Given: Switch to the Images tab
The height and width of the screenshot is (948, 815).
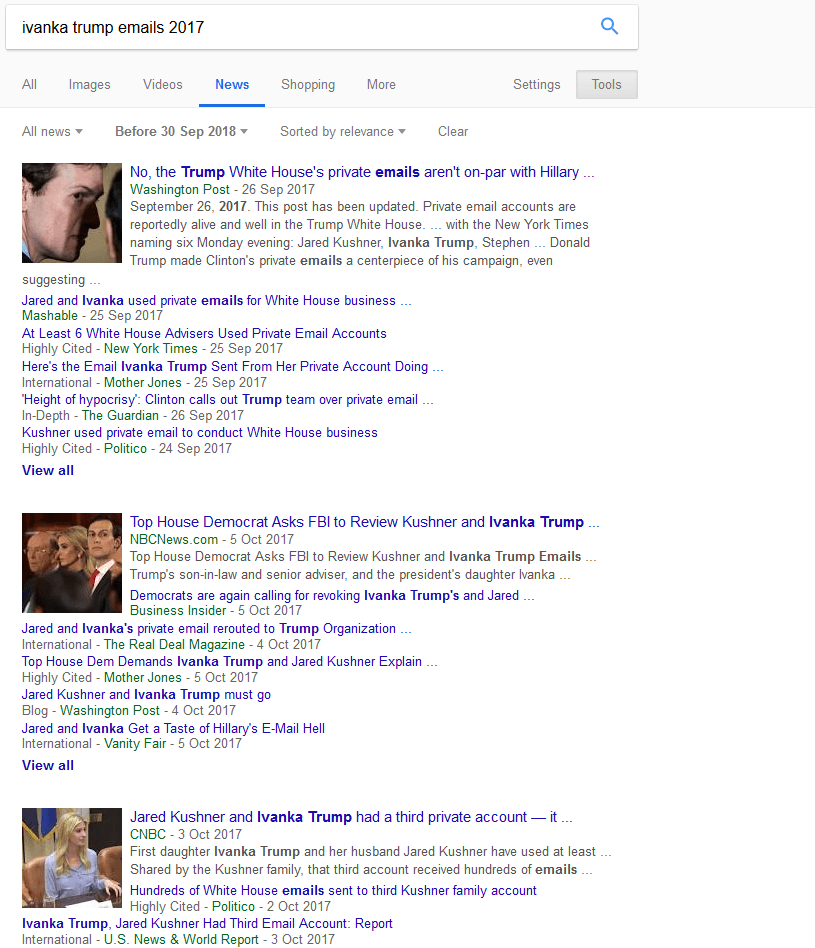Looking at the screenshot, I should (x=89, y=85).
